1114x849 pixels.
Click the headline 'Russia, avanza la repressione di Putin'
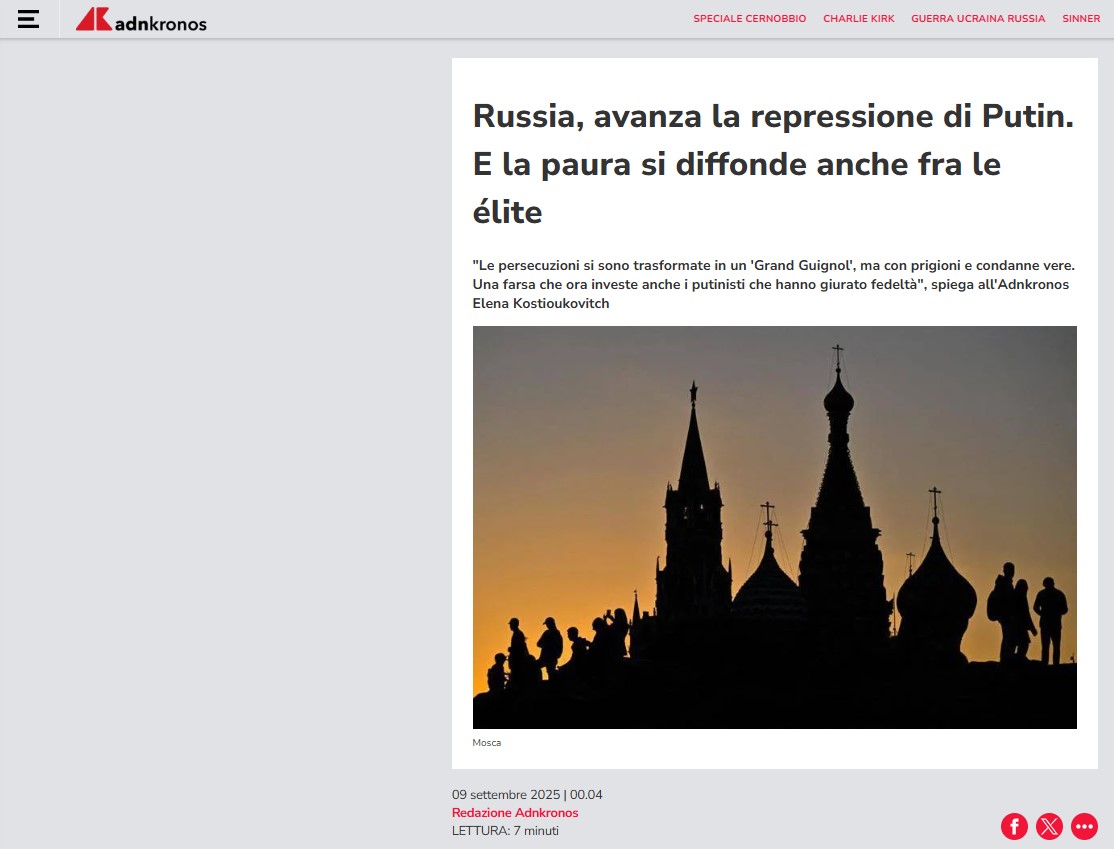tap(773, 164)
